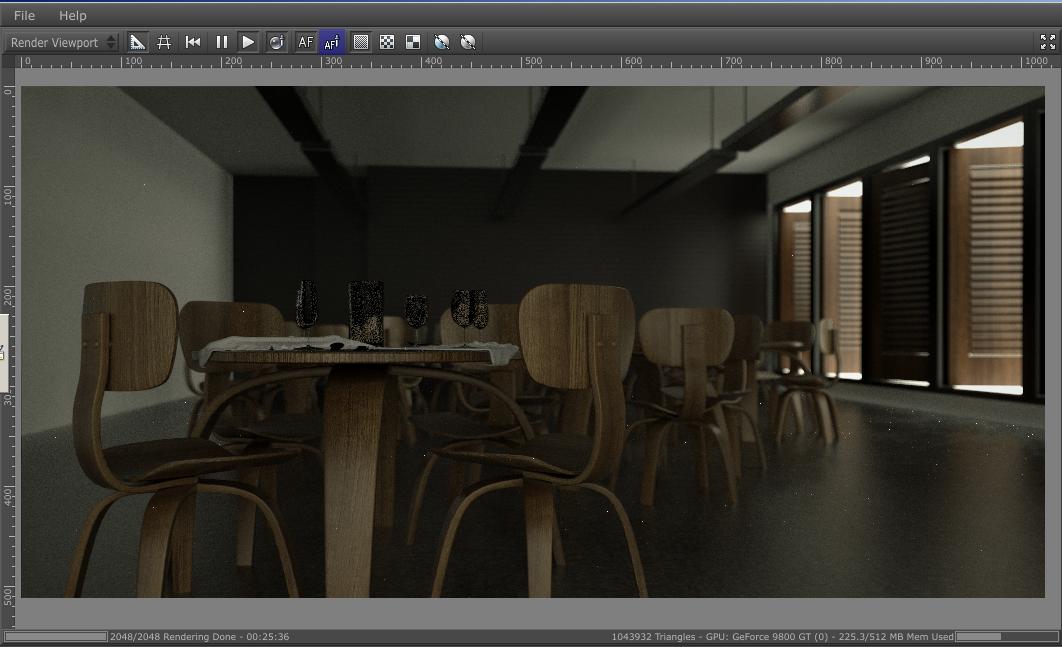Screen dimensions: 1062x647
Task: Toggle the highlighted AF picker button
Action: (332, 42)
